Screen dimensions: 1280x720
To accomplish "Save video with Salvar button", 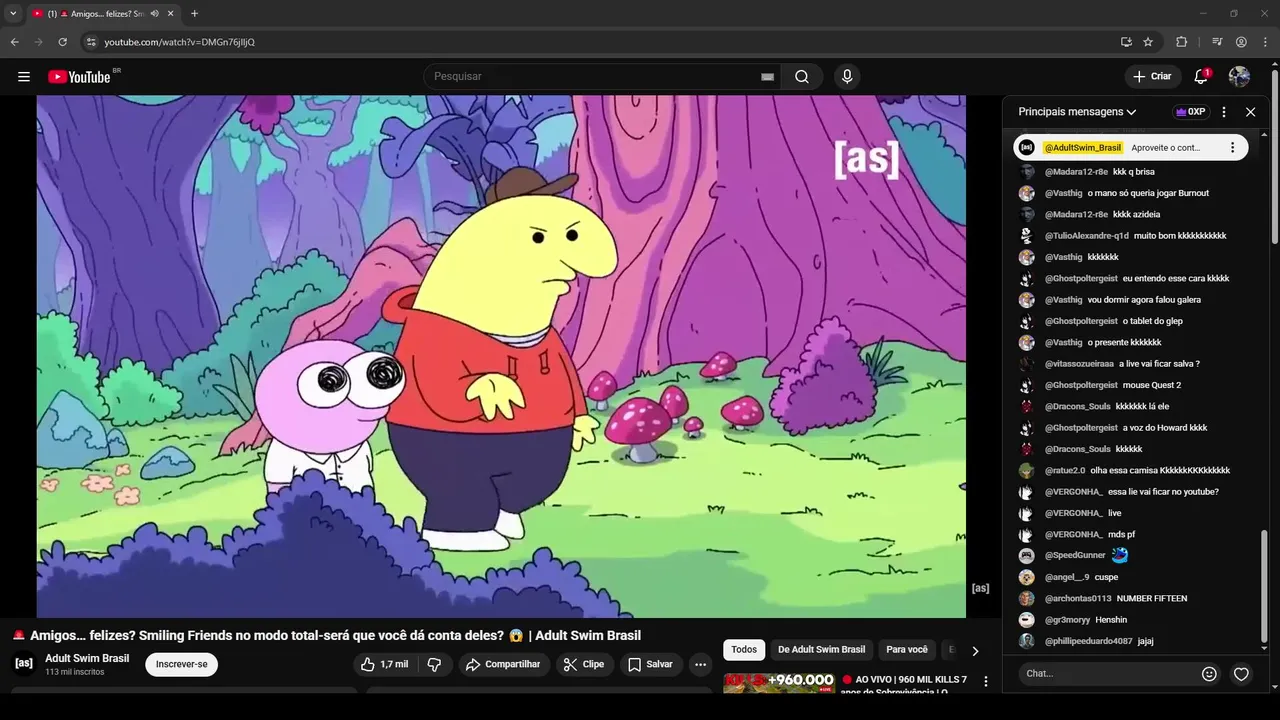I will [650, 664].
